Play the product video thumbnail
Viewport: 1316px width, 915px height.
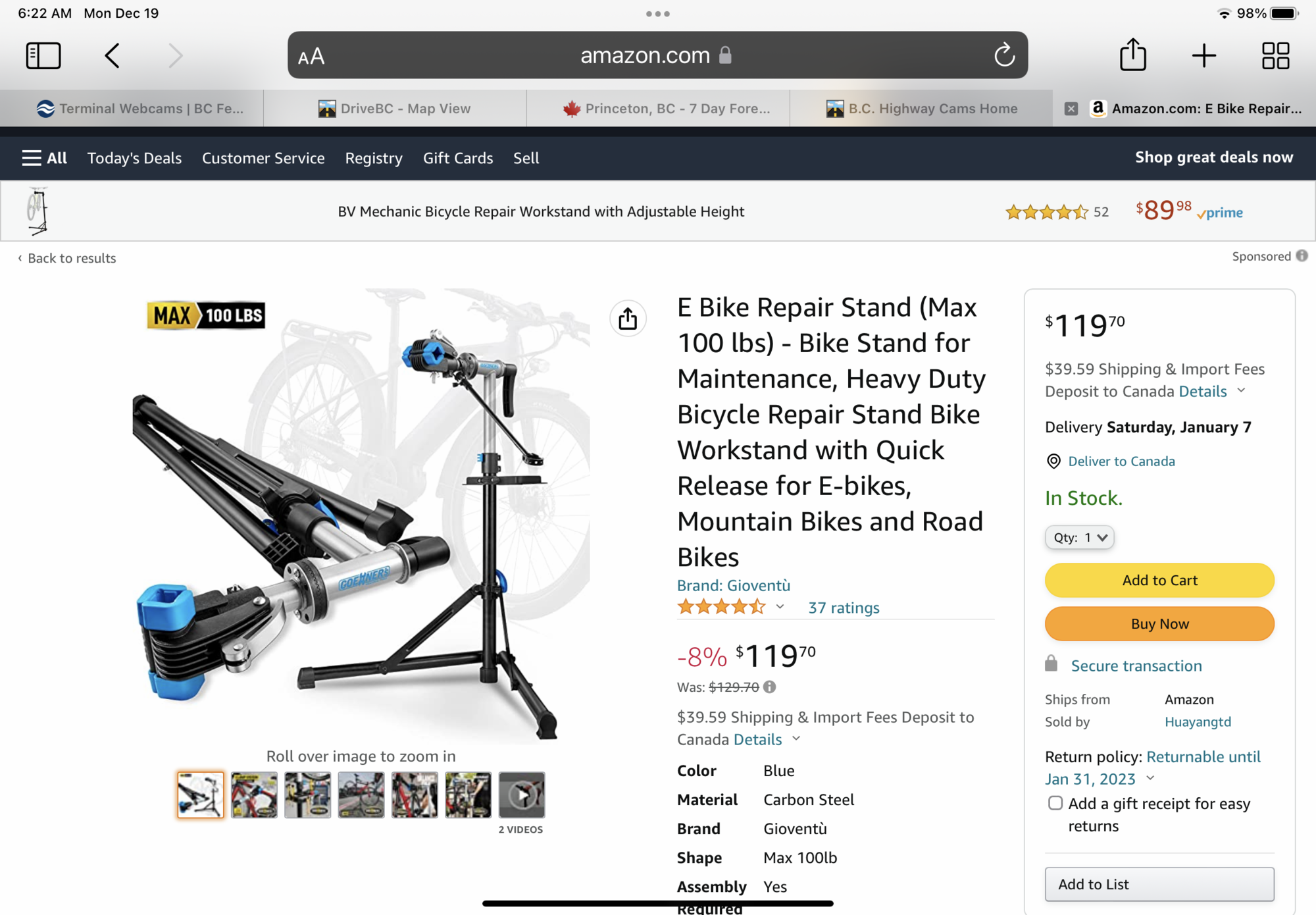tap(522, 795)
